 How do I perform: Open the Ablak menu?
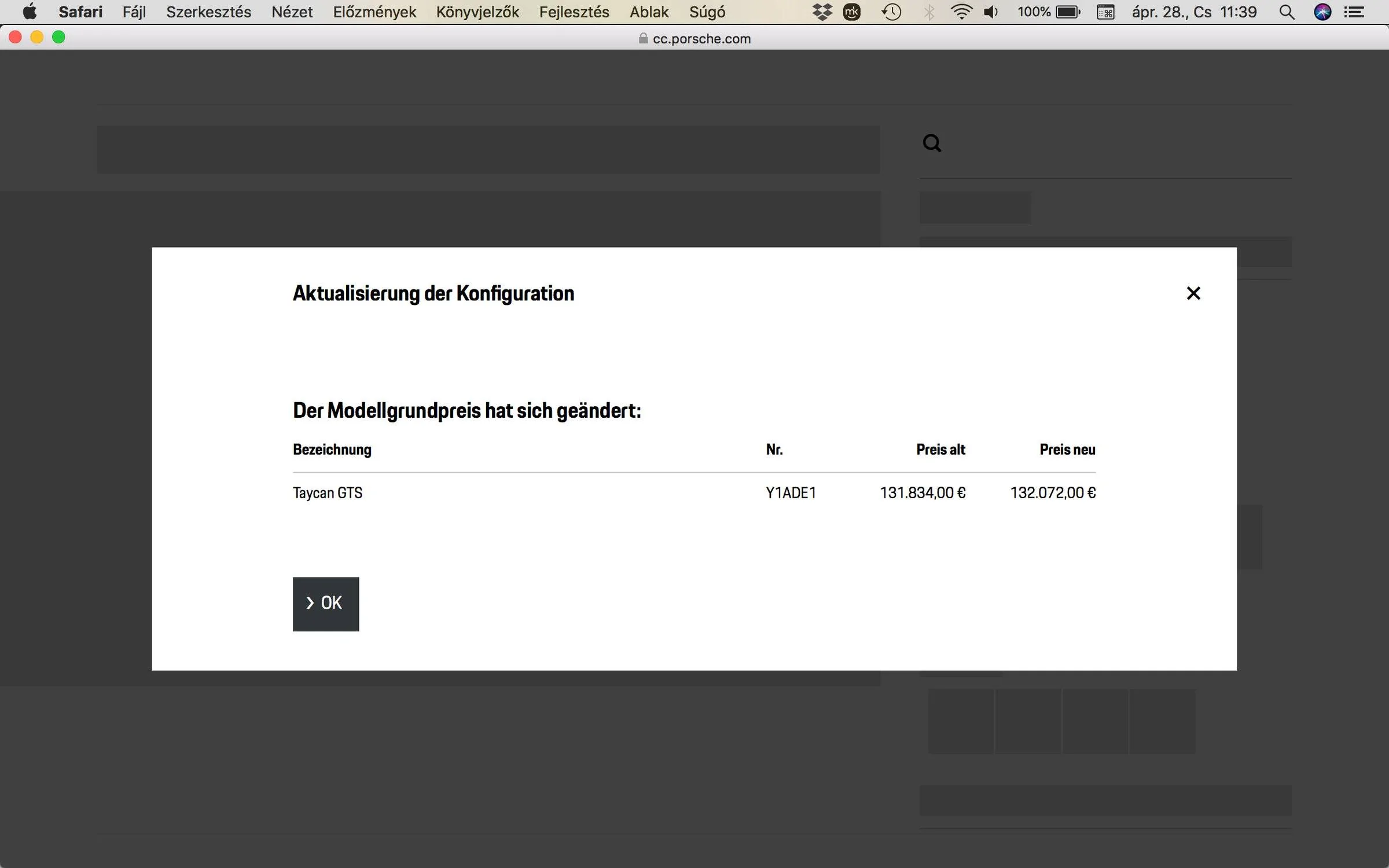coord(649,12)
